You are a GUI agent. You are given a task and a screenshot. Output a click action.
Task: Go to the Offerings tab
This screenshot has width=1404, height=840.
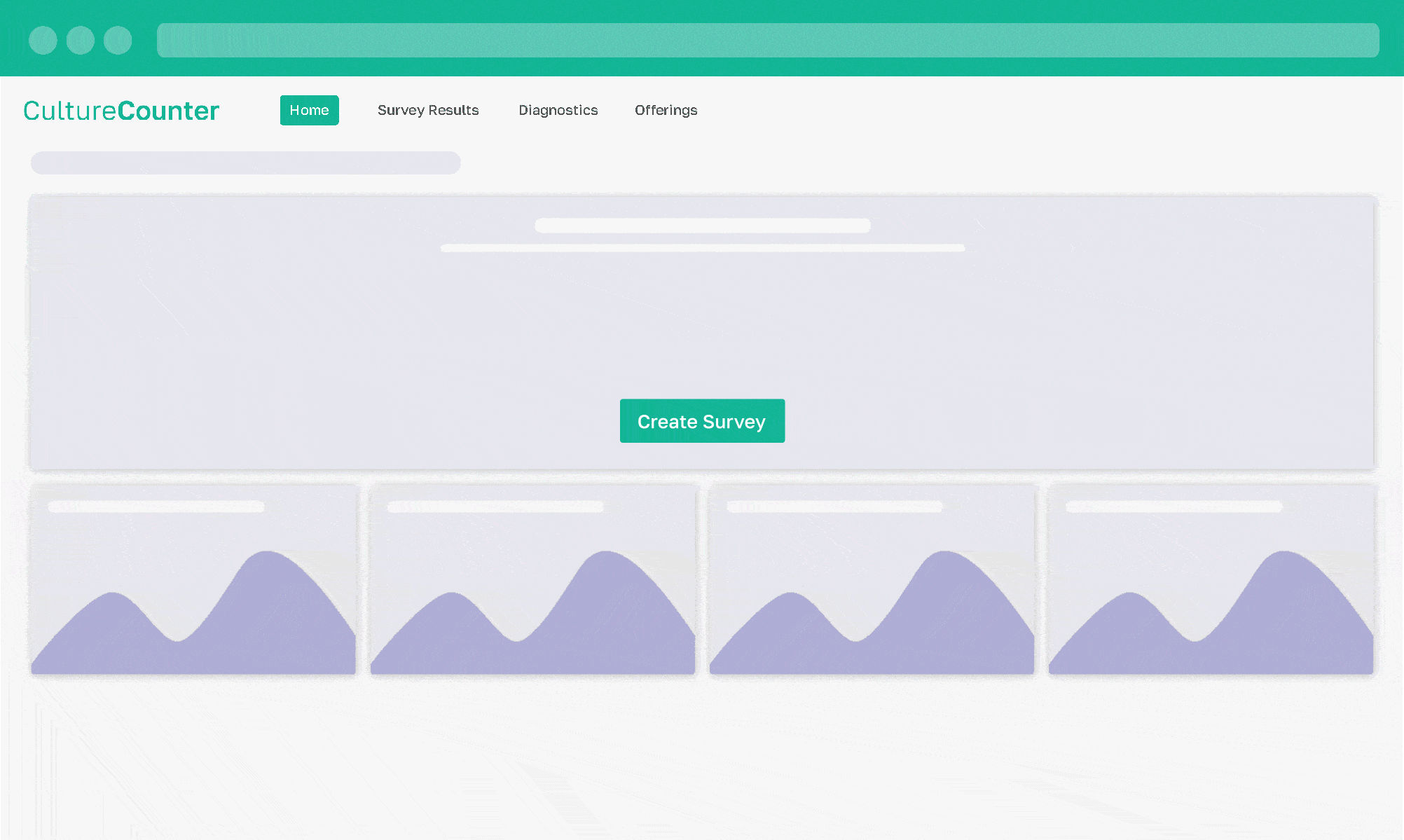tap(666, 110)
